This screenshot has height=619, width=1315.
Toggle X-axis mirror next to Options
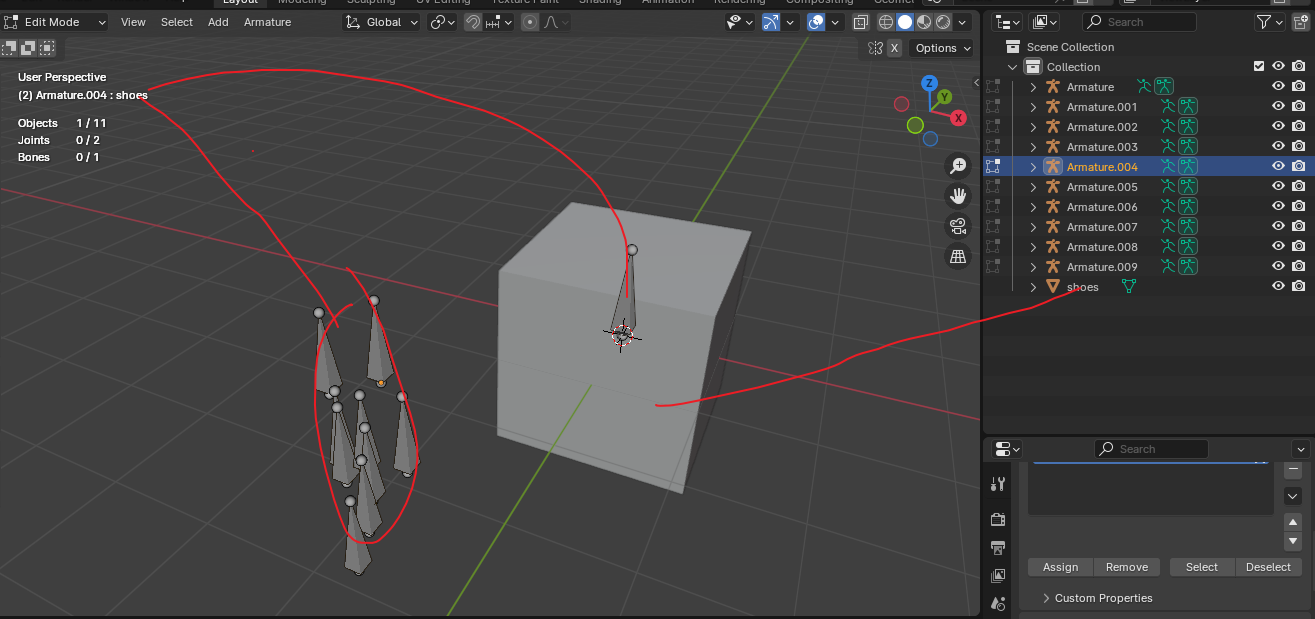coord(894,48)
